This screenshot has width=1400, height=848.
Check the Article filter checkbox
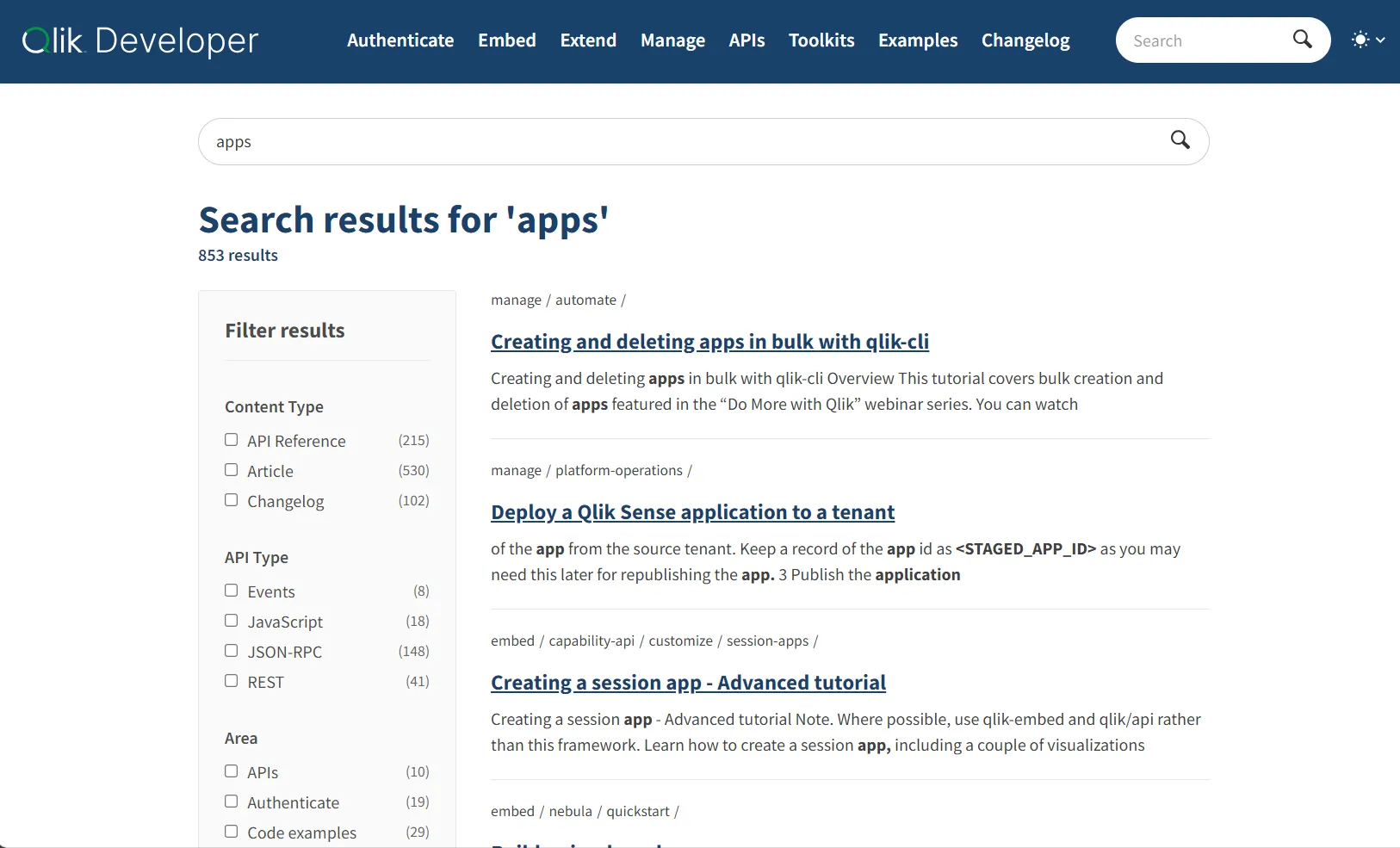coord(230,469)
